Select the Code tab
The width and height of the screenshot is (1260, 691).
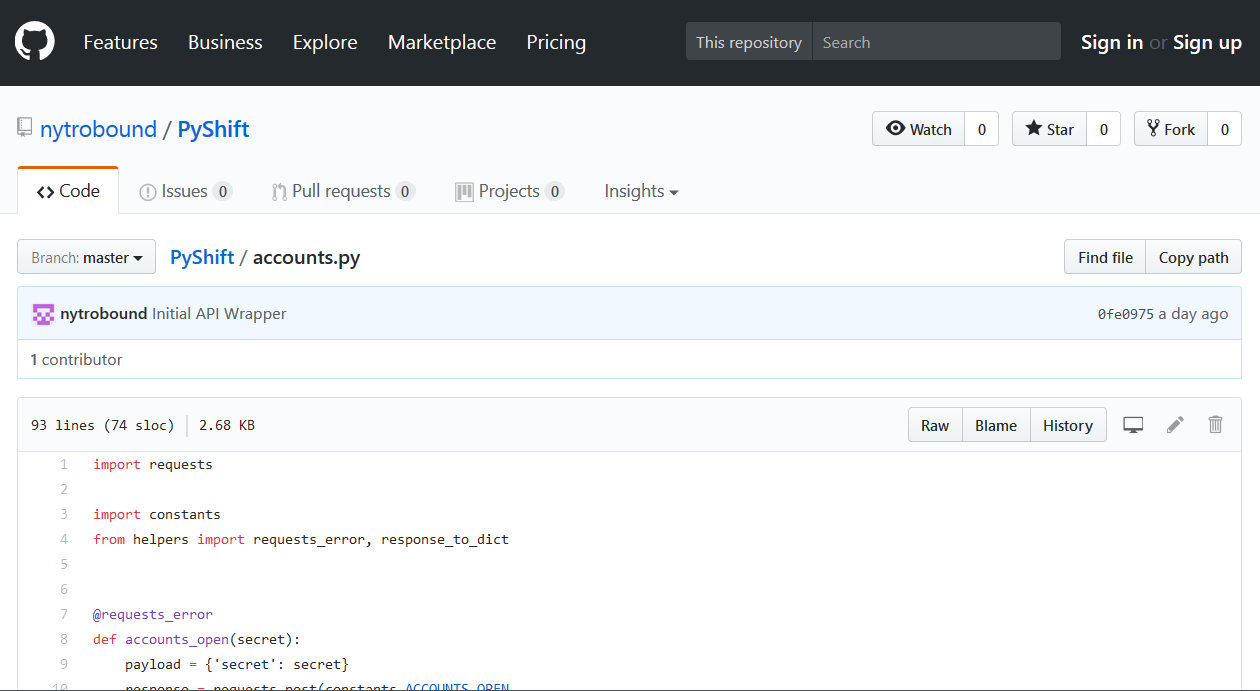point(68,191)
